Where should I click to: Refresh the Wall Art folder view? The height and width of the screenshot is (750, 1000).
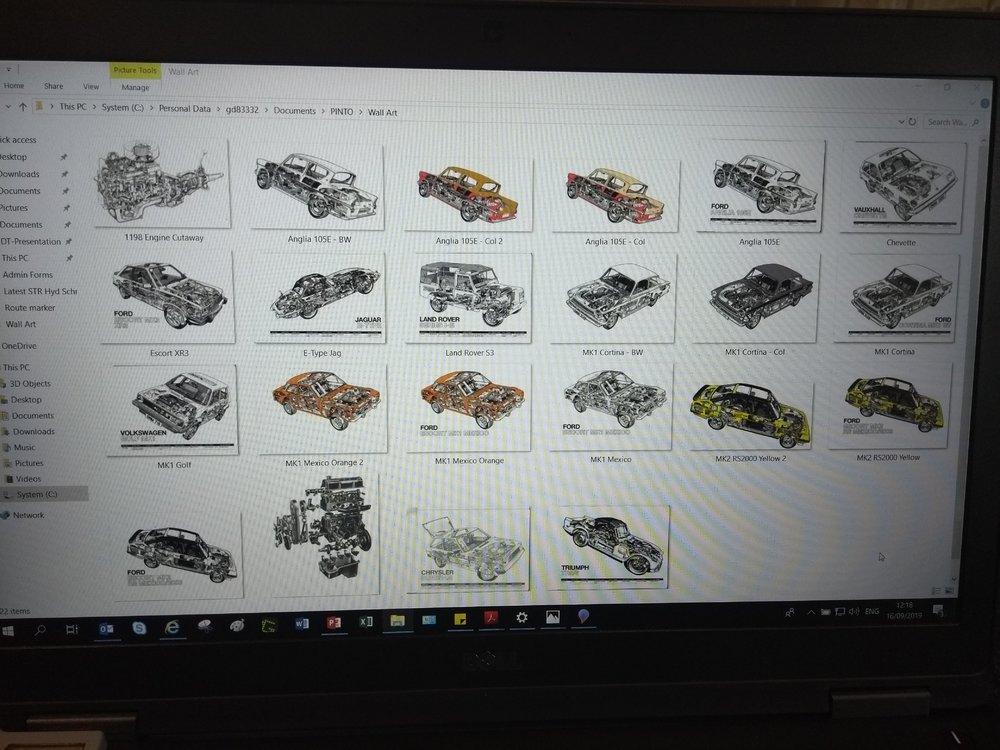pos(912,121)
